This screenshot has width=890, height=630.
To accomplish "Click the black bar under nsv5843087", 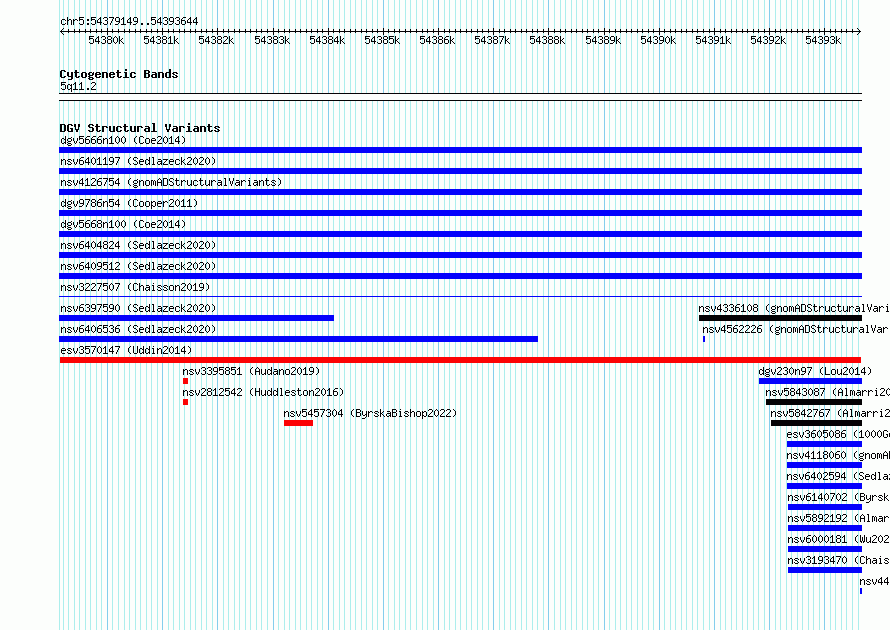I will [814, 402].
